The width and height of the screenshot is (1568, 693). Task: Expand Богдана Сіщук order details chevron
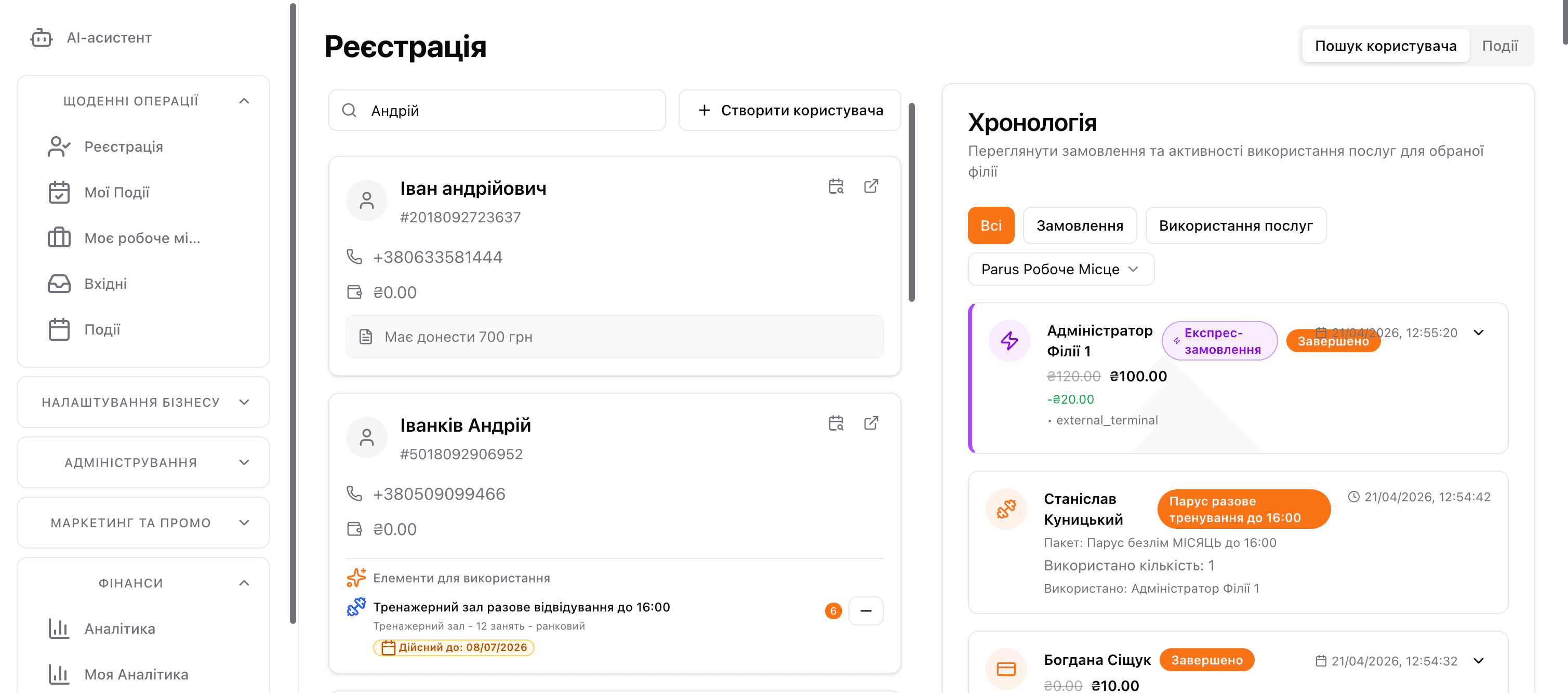tap(1479, 661)
